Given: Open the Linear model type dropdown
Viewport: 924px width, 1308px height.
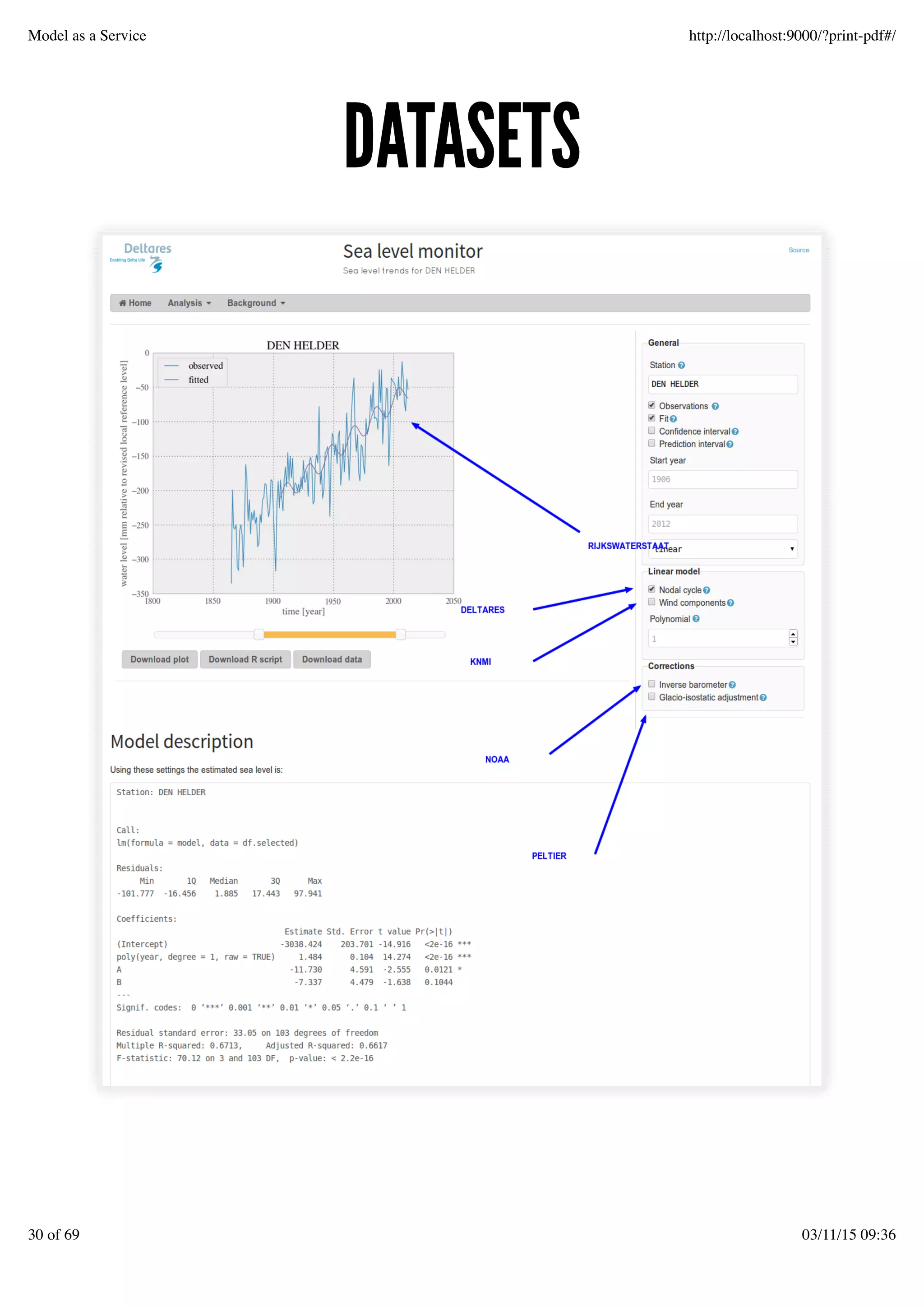Looking at the screenshot, I should pos(722,549).
